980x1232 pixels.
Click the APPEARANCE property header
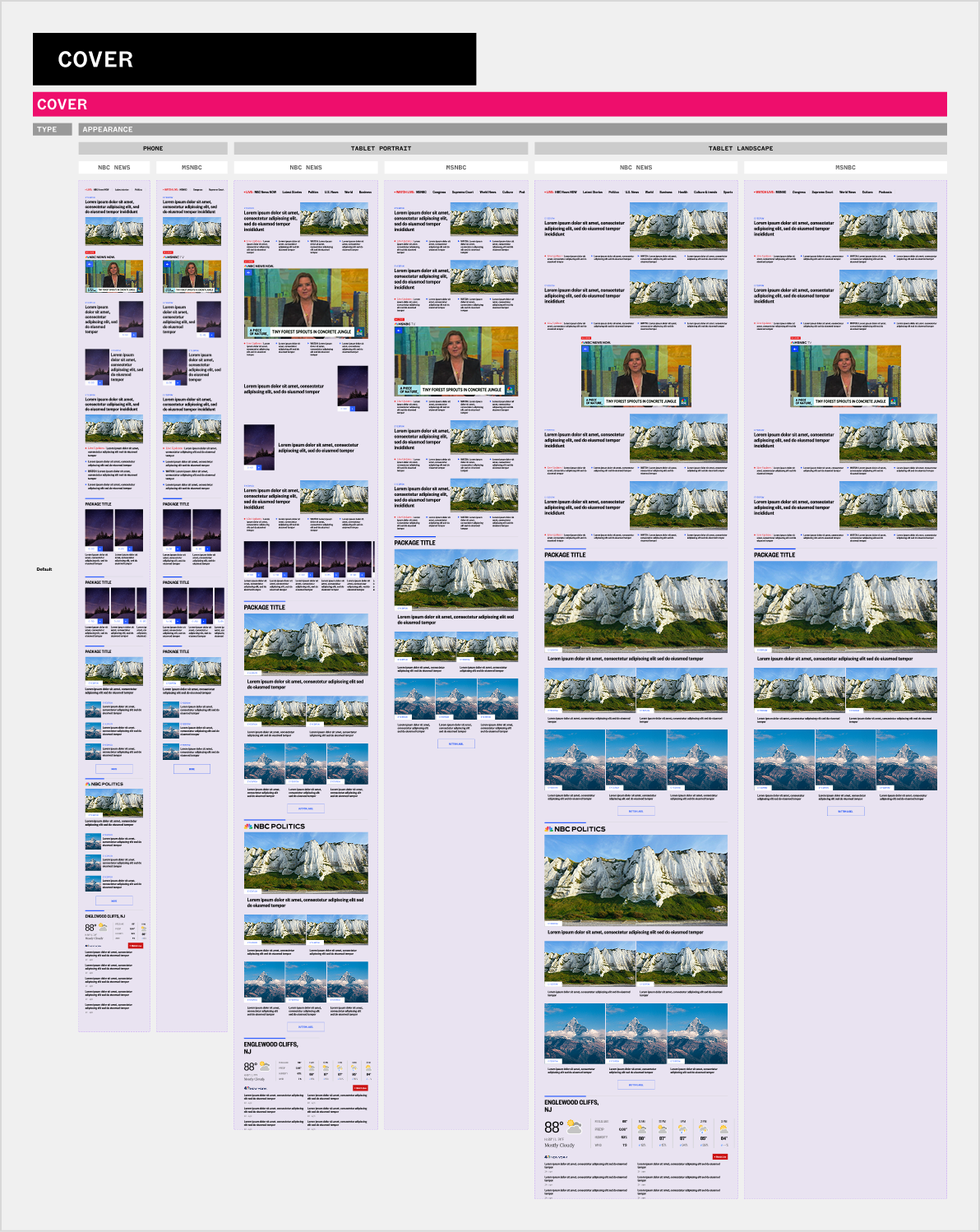[513, 129]
